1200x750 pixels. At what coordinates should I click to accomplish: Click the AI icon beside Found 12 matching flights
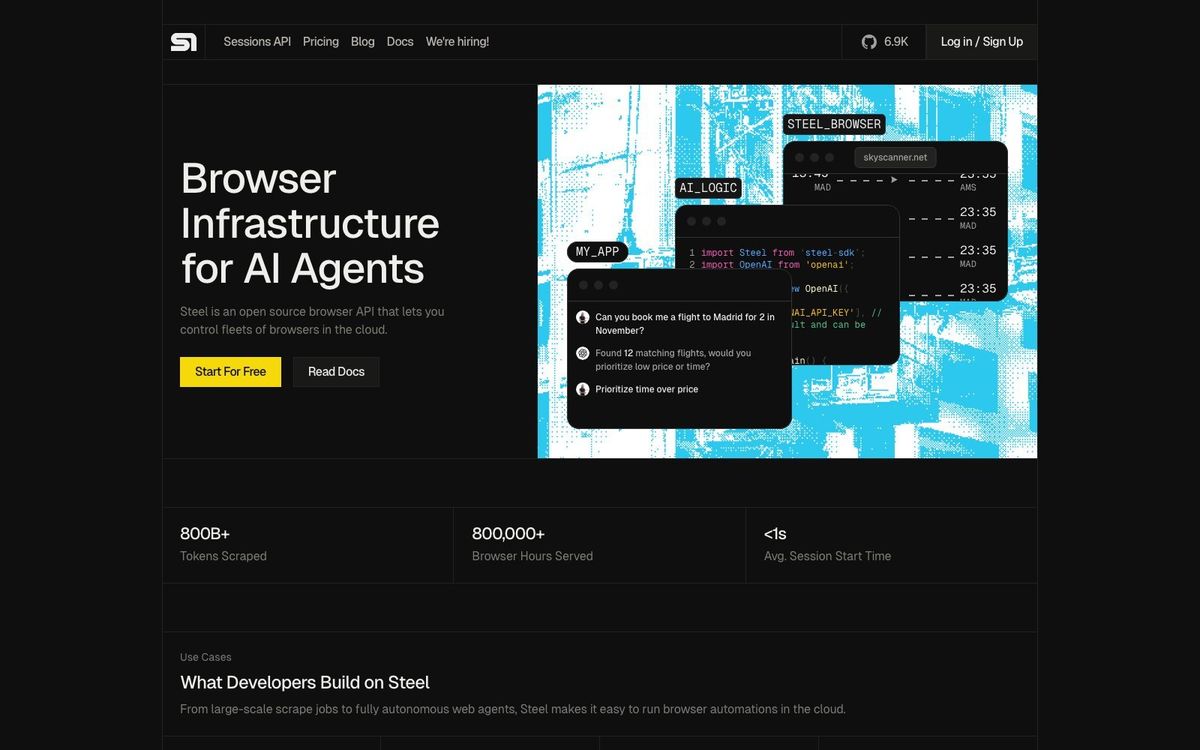click(583, 353)
